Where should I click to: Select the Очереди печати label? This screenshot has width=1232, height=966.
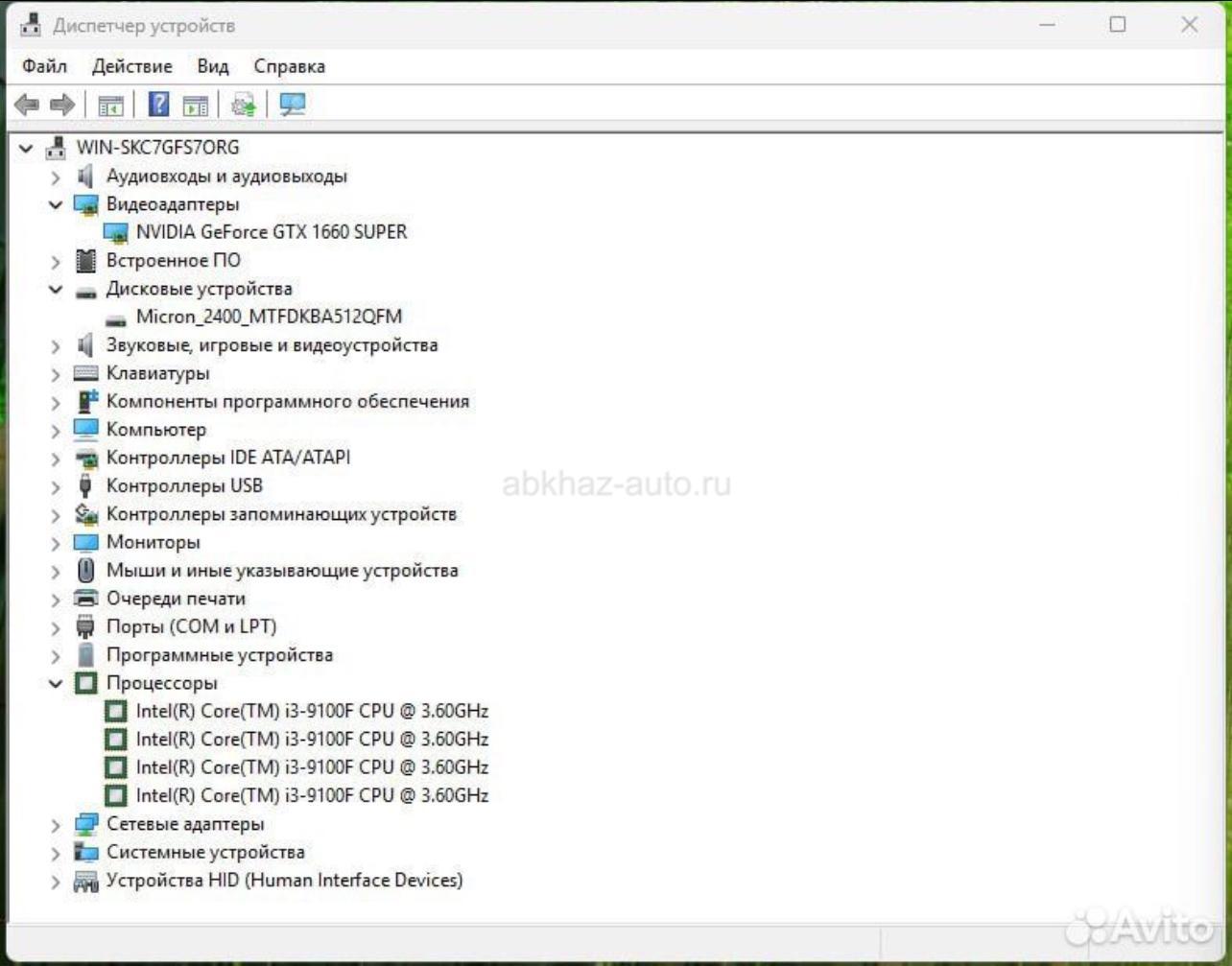(176, 599)
